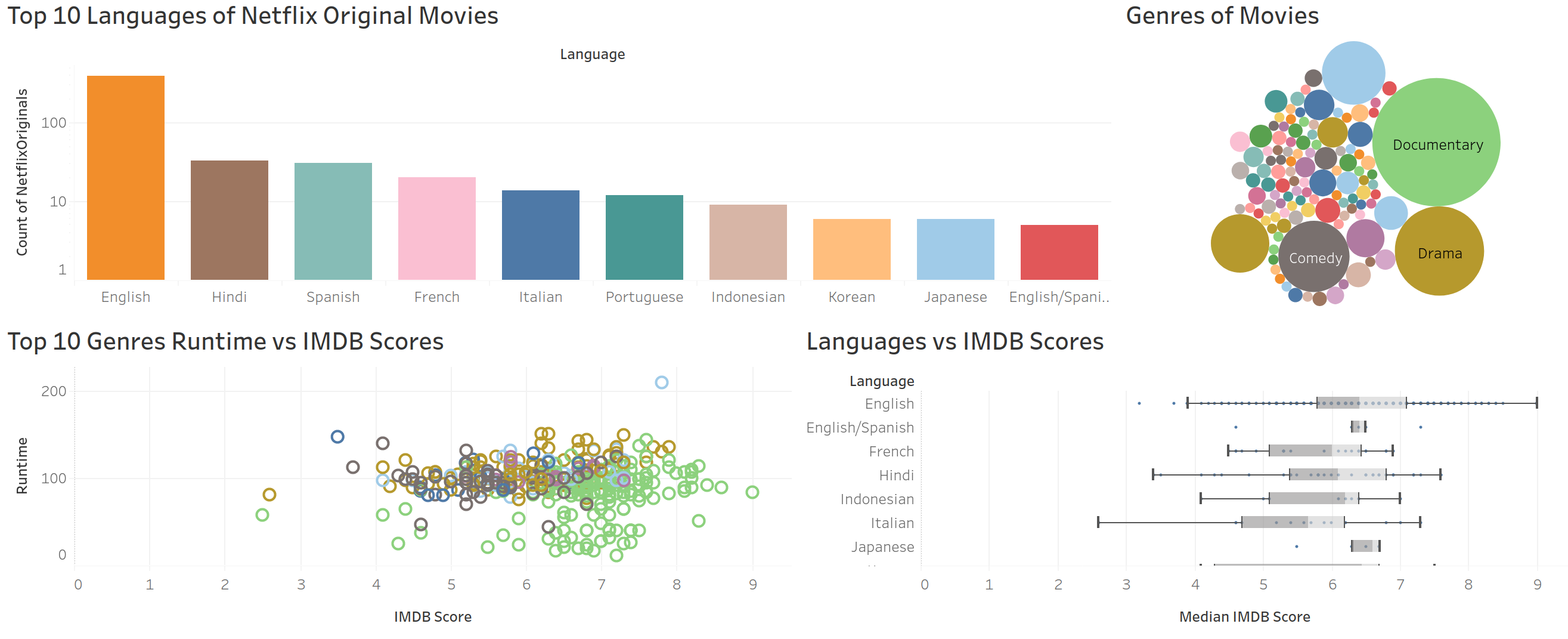Screen dimensions: 1568x639
Task: Click the light blue outlier point near 200 runtime
Action: click(x=662, y=382)
